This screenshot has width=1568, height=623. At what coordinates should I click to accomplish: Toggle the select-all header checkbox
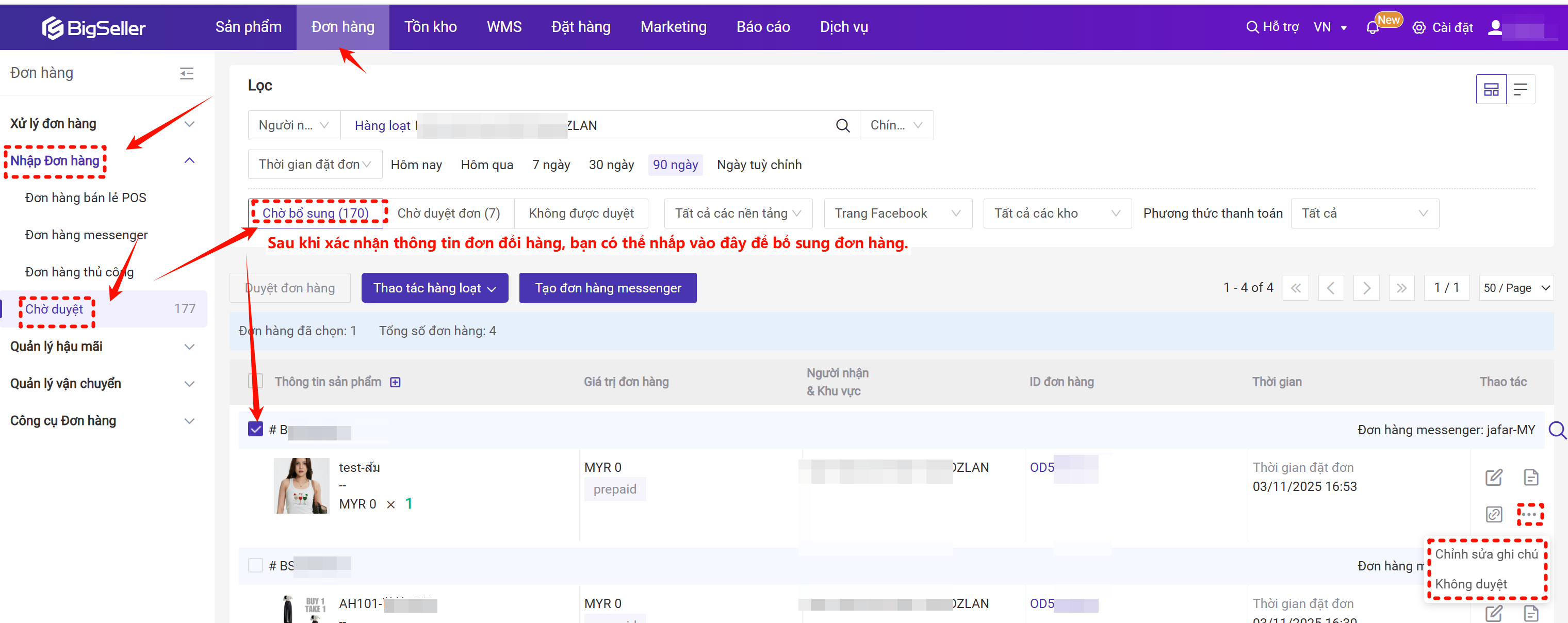click(256, 382)
